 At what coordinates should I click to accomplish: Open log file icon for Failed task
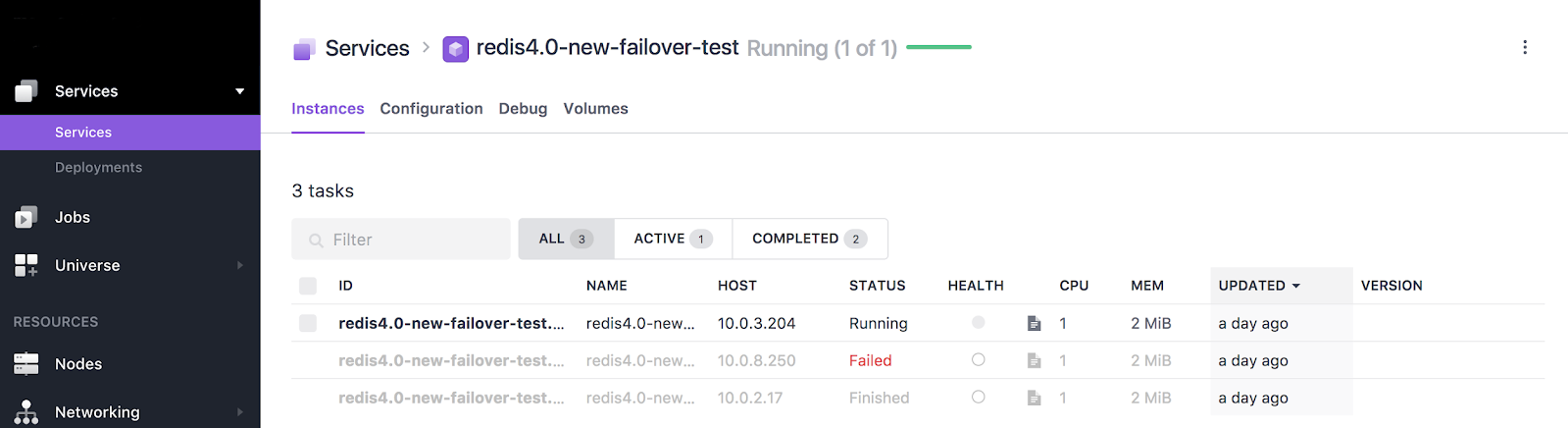coord(1034,360)
